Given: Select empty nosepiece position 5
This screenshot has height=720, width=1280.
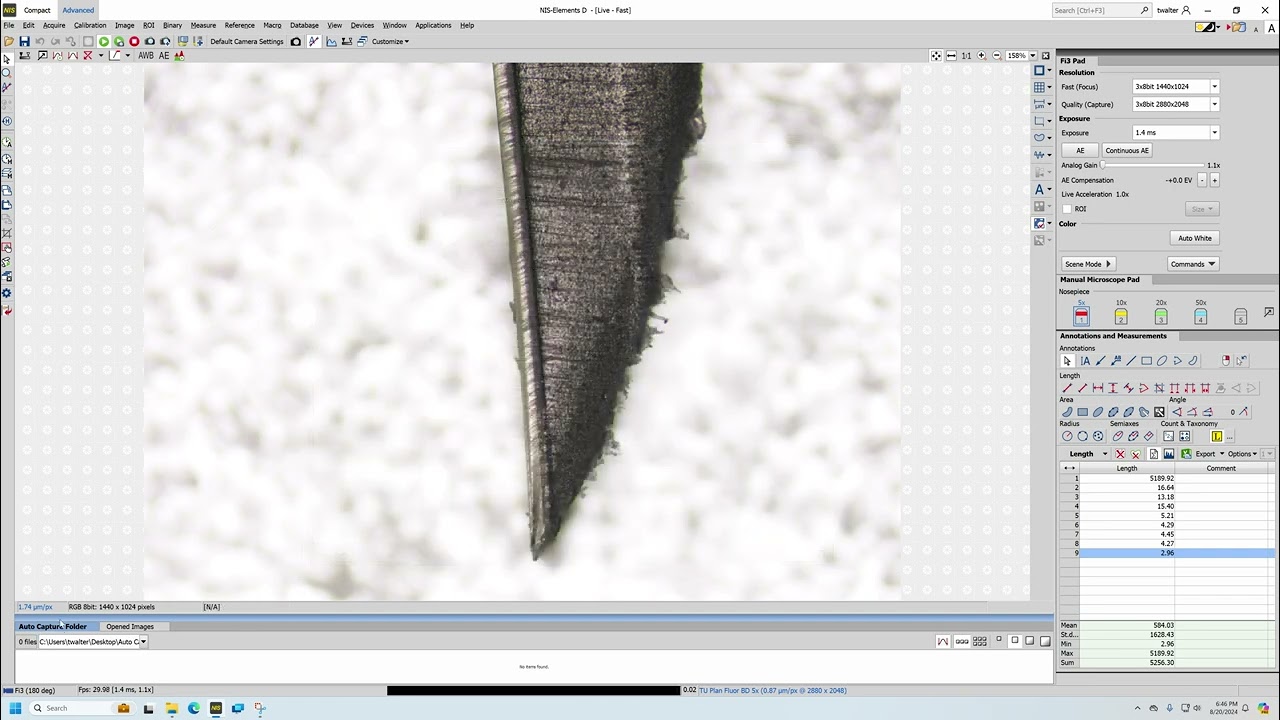Looking at the screenshot, I should (x=1241, y=316).
